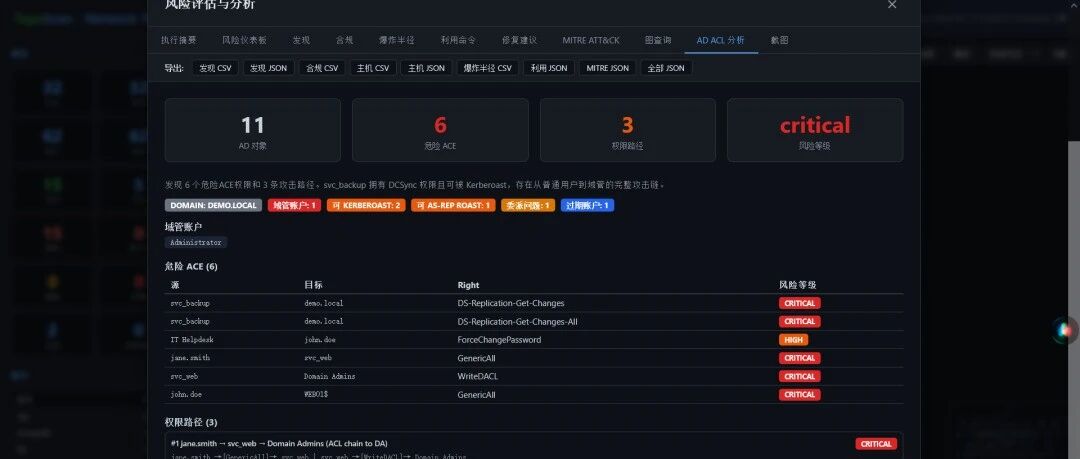Click the 可 AS-REP ROAST: 1 badge

pos(453,205)
